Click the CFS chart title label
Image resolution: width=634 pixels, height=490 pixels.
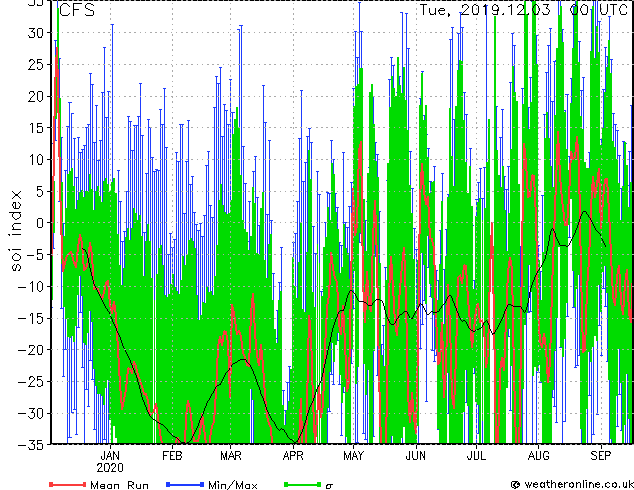[77, 10]
